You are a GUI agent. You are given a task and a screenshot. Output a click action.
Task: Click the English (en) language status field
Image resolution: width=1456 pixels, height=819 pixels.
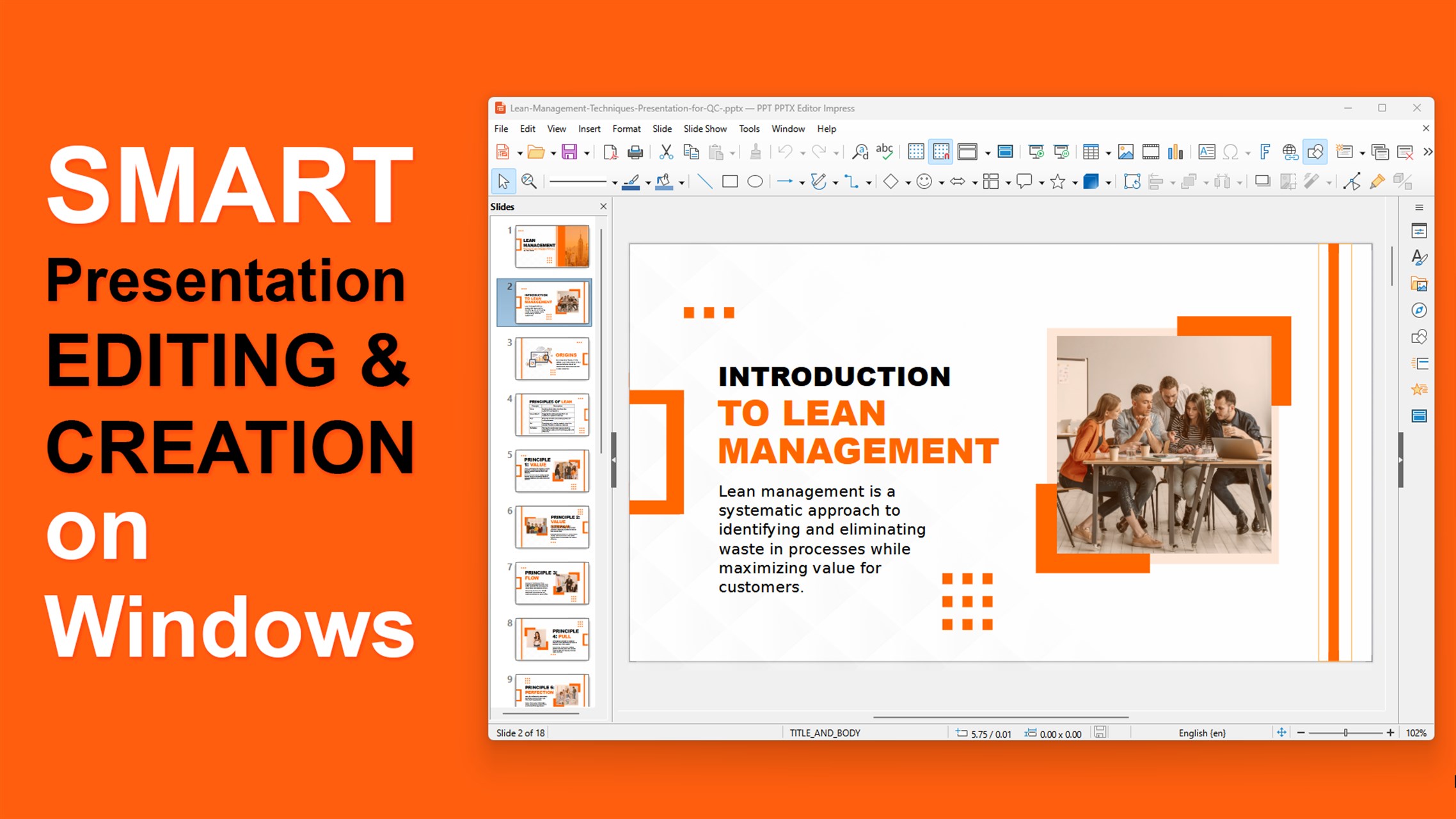click(x=1201, y=733)
